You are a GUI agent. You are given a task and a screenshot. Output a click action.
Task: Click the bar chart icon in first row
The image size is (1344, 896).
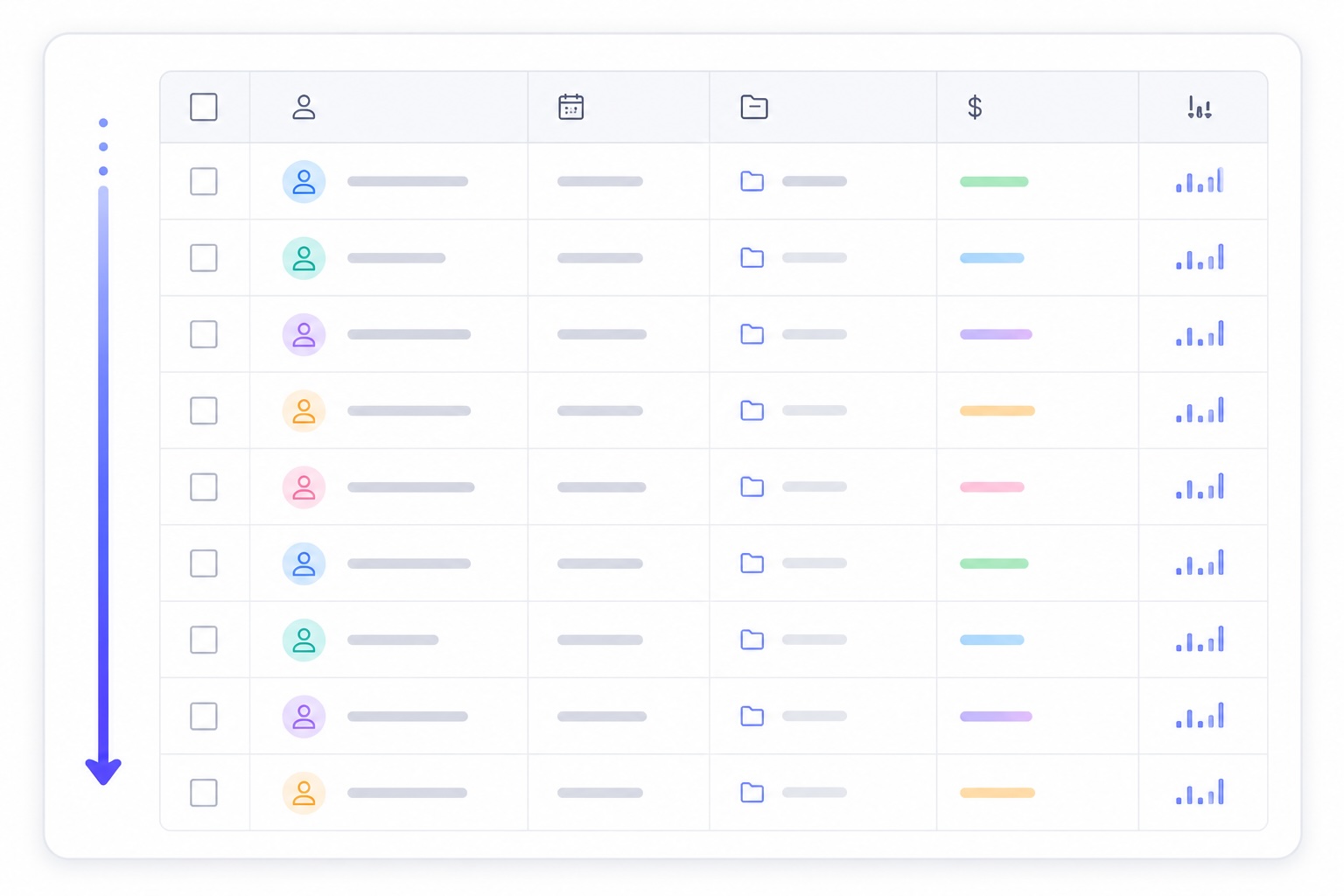[1200, 180]
